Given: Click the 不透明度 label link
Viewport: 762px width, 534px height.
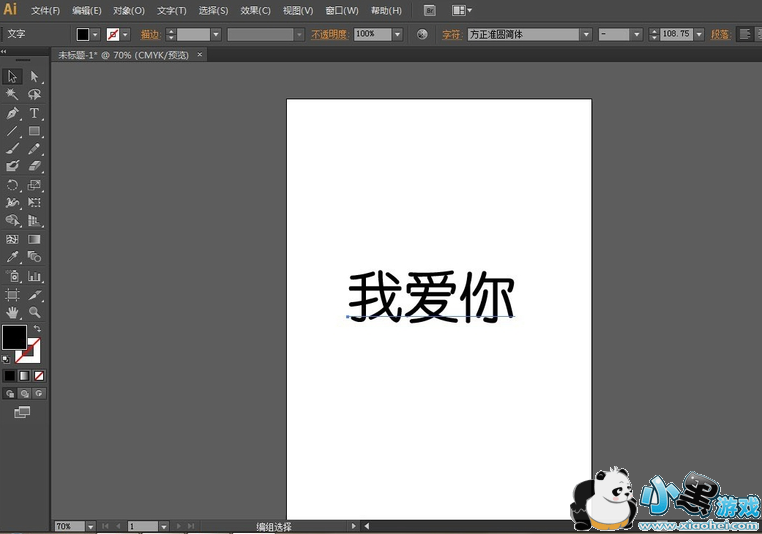Looking at the screenshot, I should coord(330,34).
